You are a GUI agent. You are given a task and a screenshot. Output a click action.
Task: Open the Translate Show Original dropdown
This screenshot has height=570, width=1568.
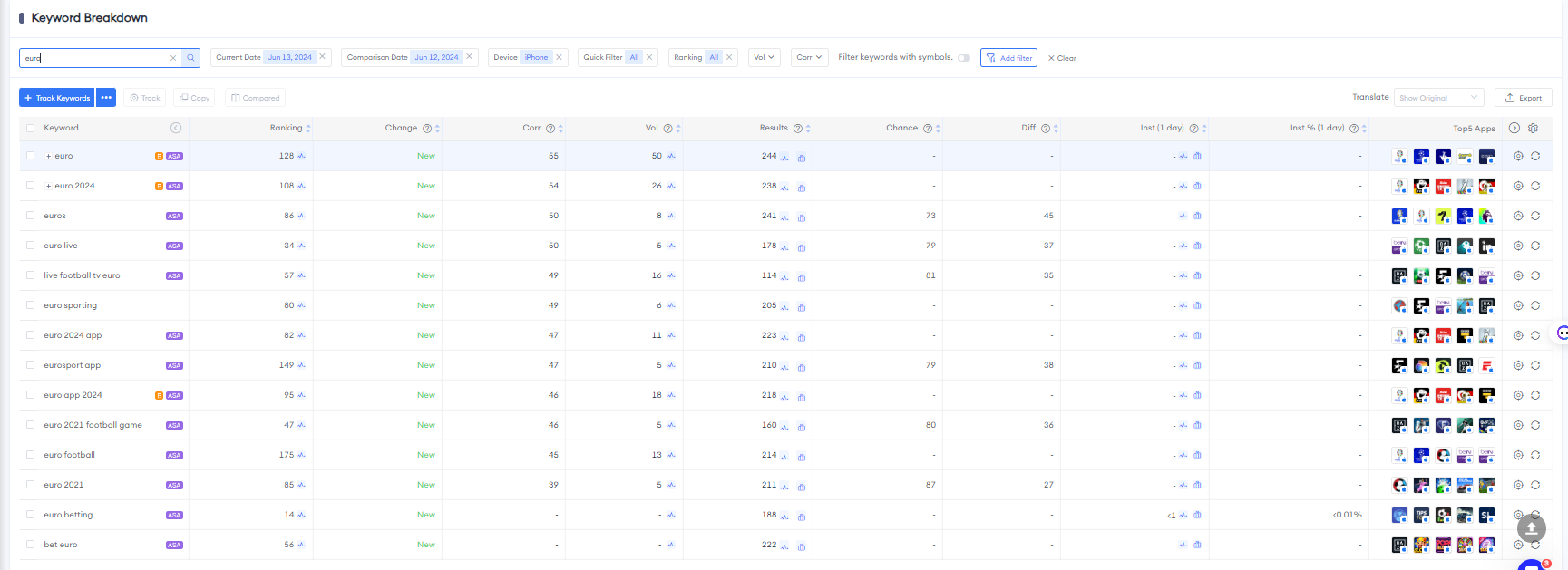(1438, 98)
